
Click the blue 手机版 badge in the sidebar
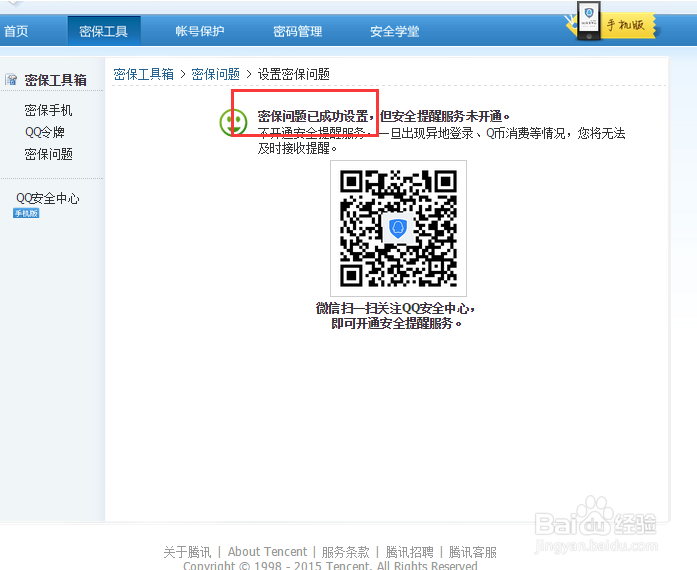pos(26,213)
